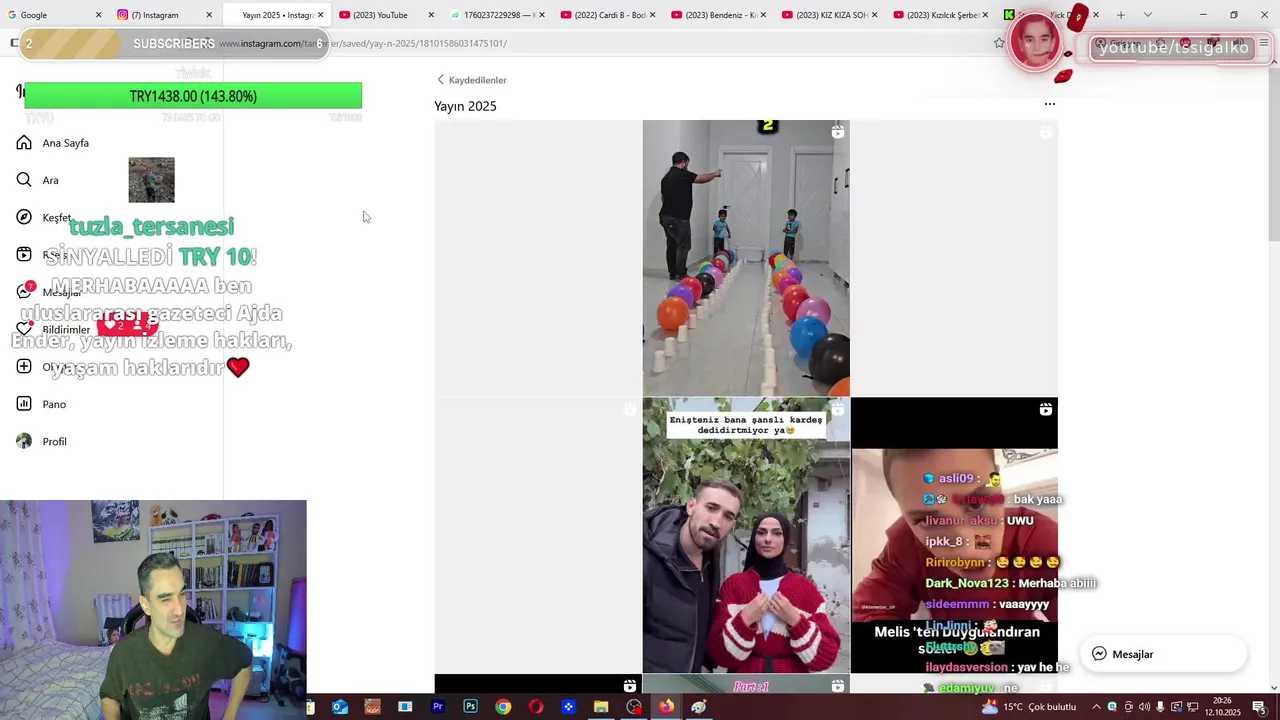Open Firefox from the taskbar

coord(666,707)
